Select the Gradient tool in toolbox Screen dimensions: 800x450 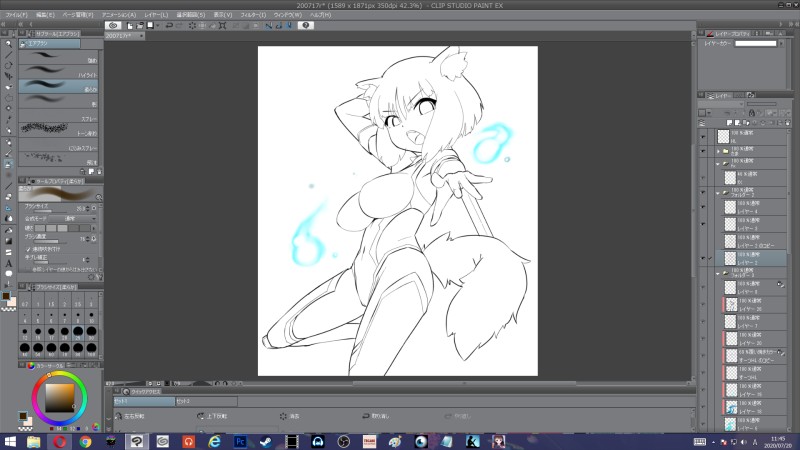point(8,241)
